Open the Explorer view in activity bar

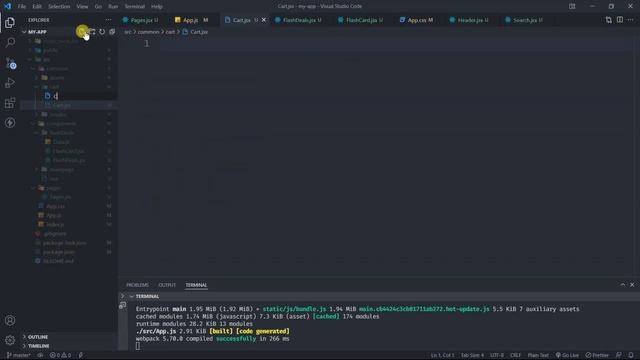(x=10, y=22)
